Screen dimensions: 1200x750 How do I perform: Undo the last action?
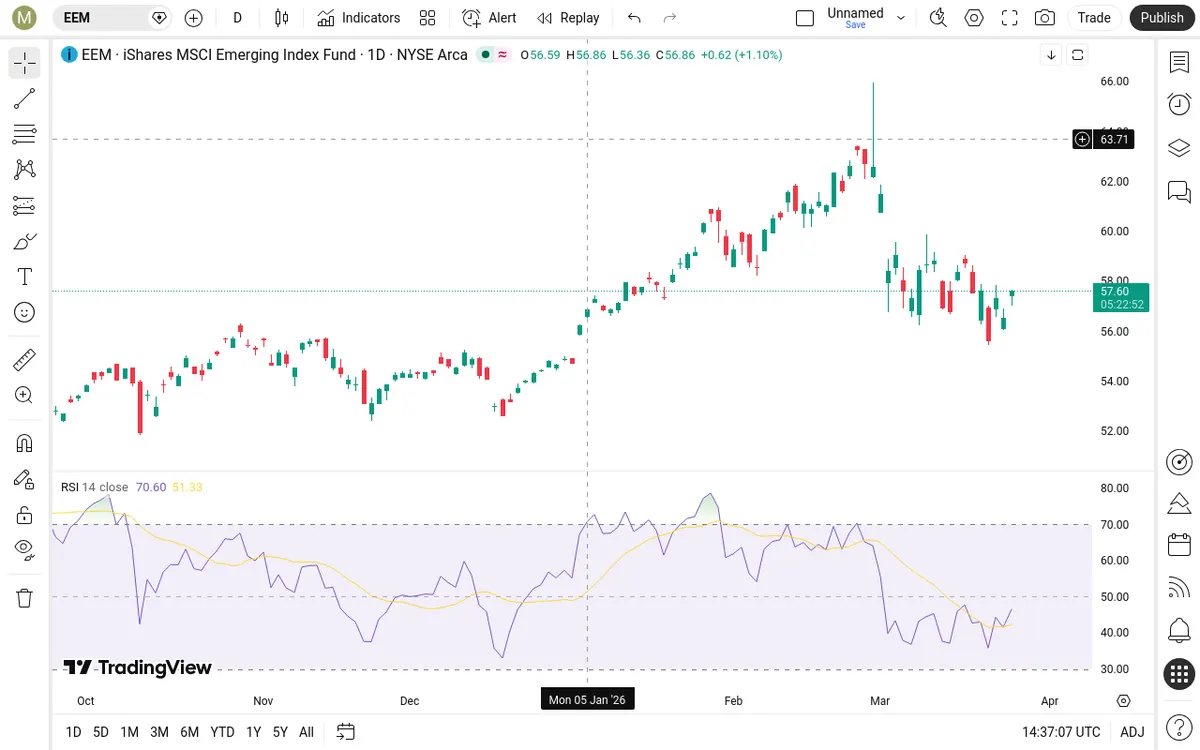click(x=634, y=18)
